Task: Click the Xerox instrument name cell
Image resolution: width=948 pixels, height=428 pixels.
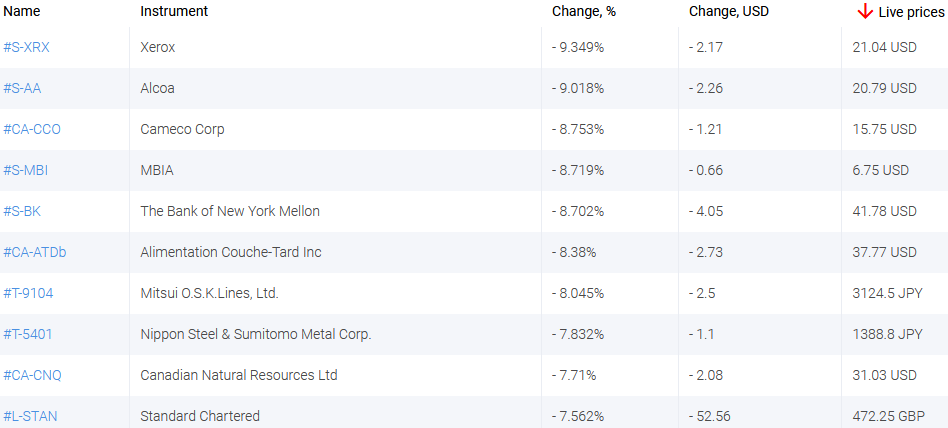Action: pos(158,47)
